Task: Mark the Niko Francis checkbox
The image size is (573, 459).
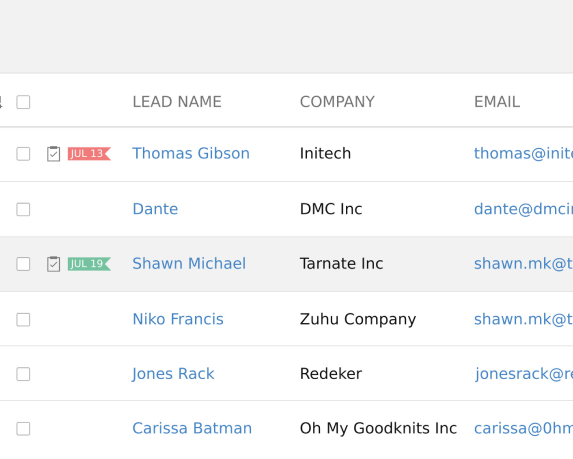Action: coord(23,320)
